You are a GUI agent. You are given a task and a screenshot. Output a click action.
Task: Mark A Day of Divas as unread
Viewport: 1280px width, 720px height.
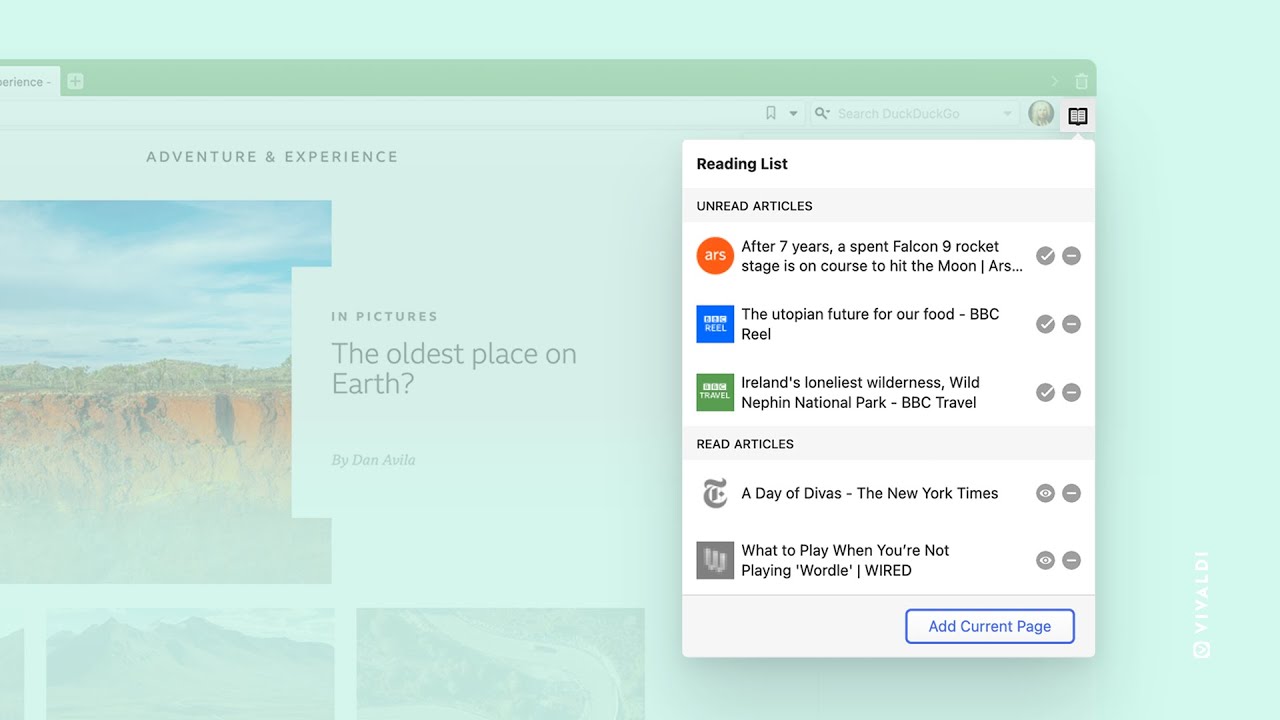tap(1045, 493)
